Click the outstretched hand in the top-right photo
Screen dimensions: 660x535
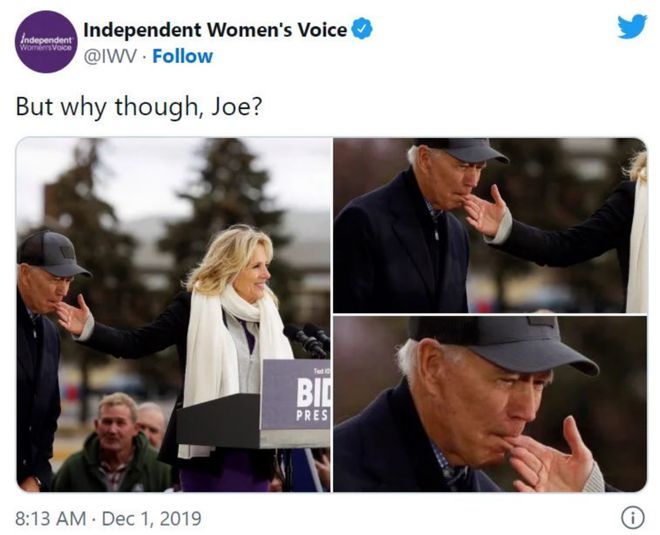tap(488, 214)
